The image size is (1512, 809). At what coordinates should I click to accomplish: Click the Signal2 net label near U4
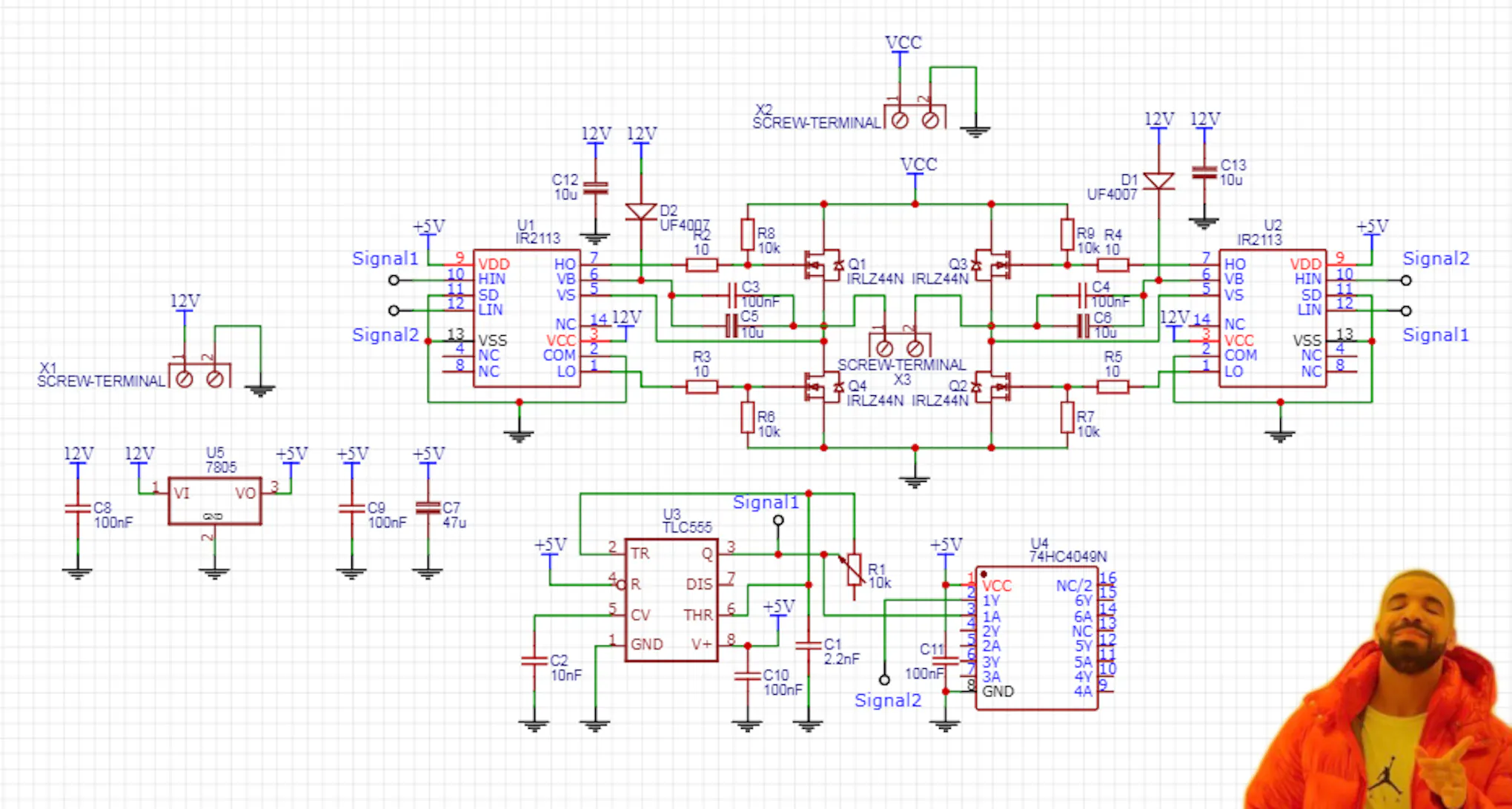pos(888,701)
